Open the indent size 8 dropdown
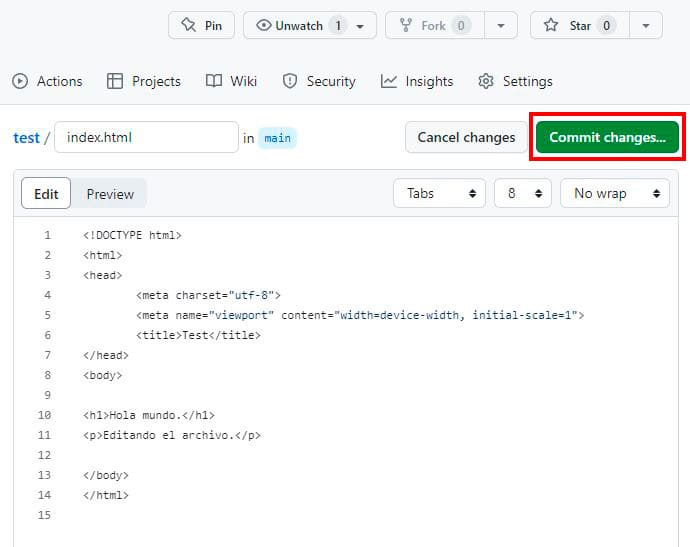Viewport: 690px width, 547px height. tap(522, 193)
